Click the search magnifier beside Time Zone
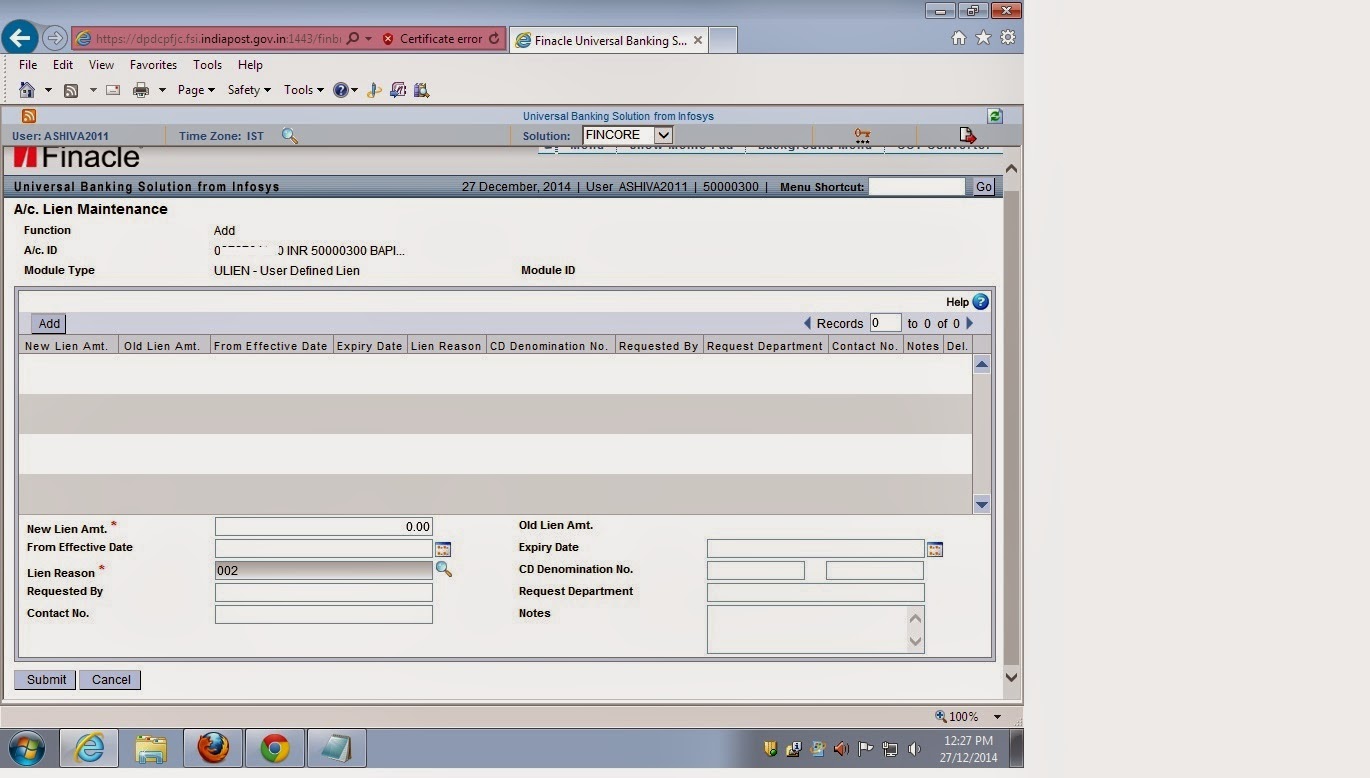 [x=290, y=135]
